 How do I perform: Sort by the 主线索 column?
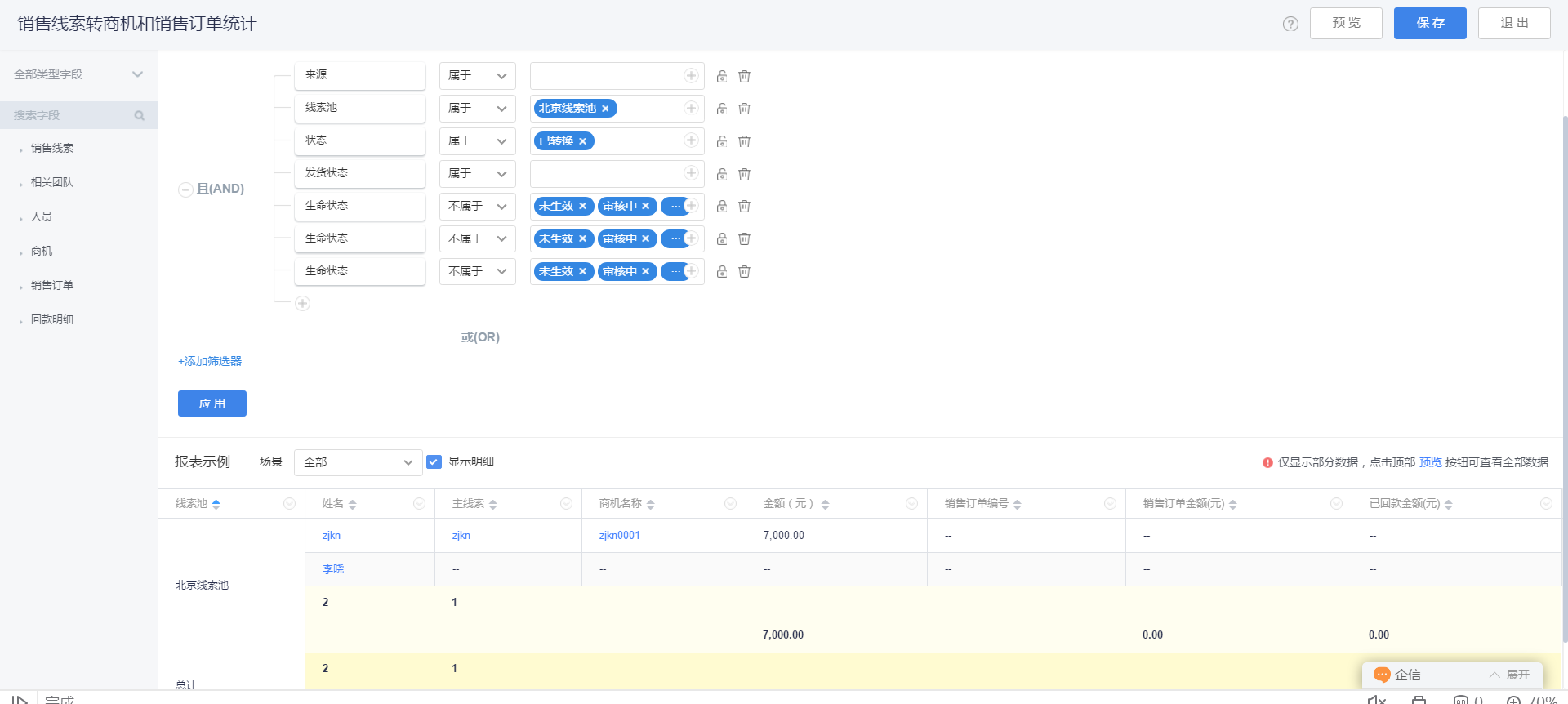(x=492, y=504)
